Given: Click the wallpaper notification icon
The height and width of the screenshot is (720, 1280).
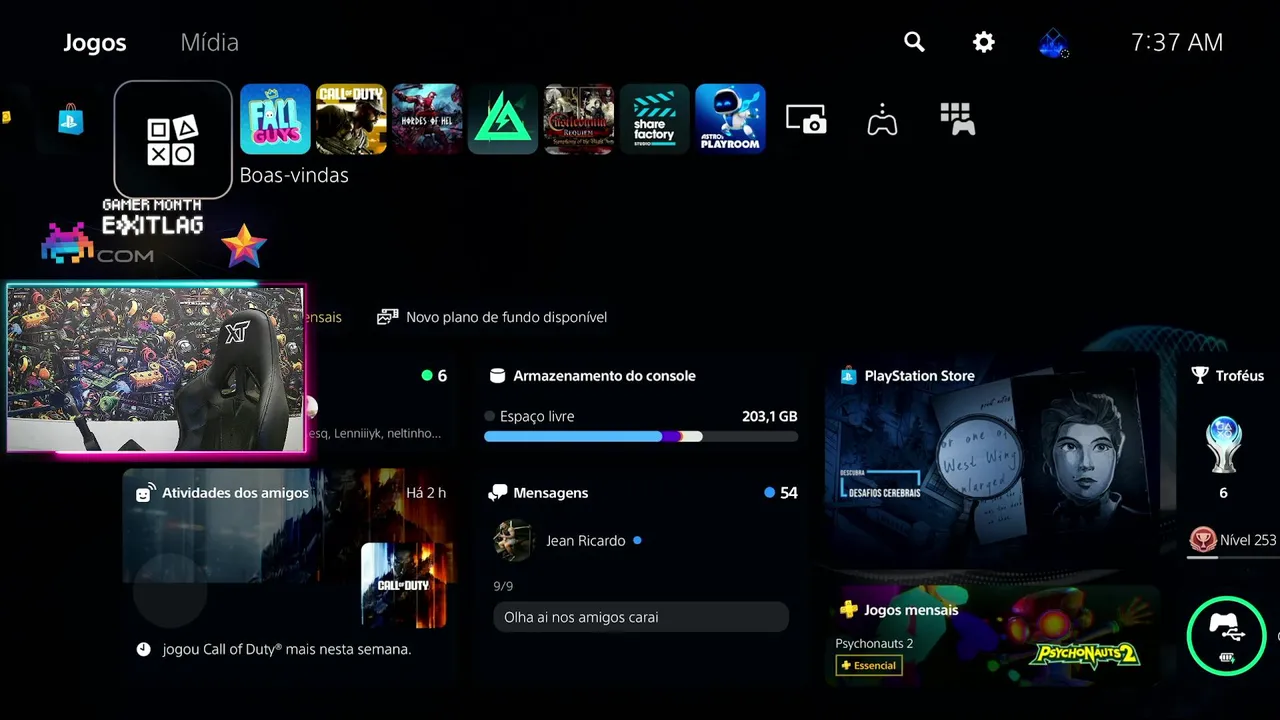Looking at the screenshot, I should click(x=387, y=317).
